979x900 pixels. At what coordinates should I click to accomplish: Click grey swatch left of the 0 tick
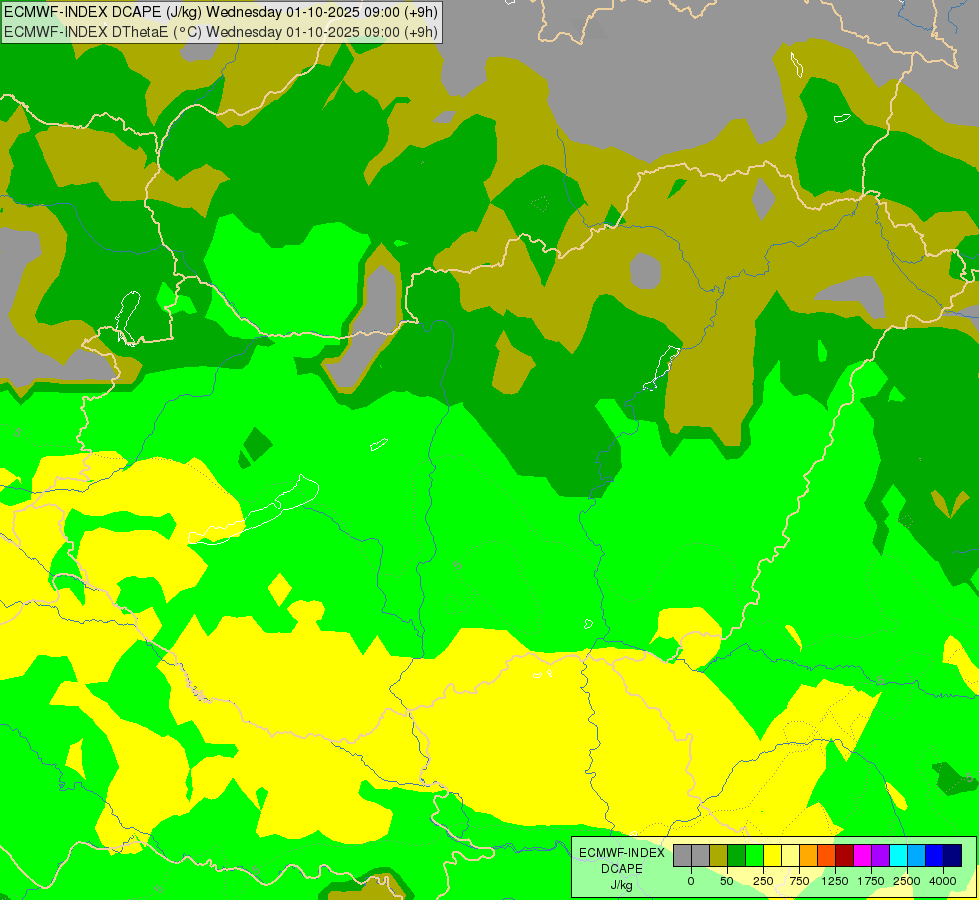coord(682,855)
